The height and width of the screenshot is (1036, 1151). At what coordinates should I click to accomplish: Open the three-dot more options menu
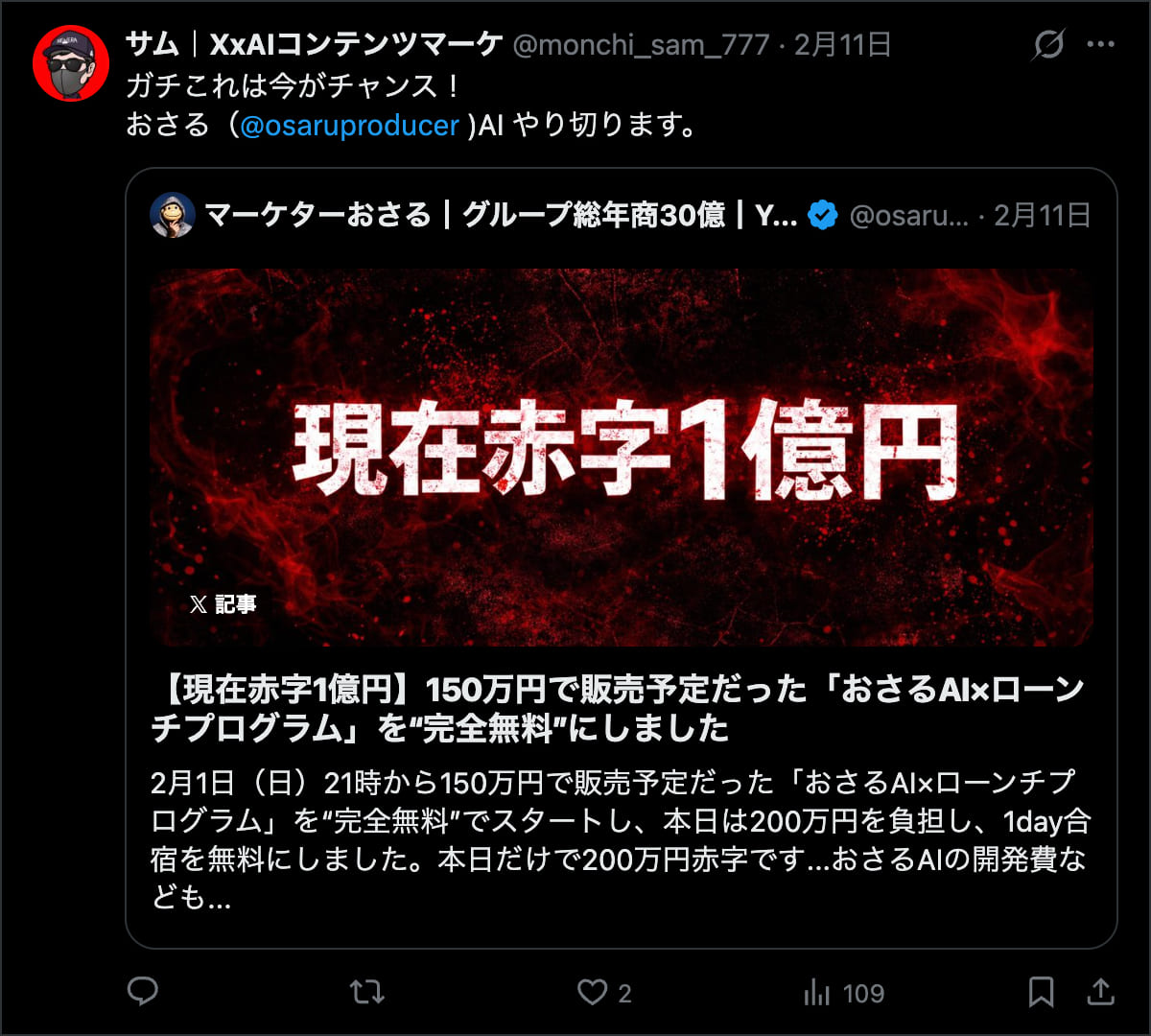(x=1100, y=44)
